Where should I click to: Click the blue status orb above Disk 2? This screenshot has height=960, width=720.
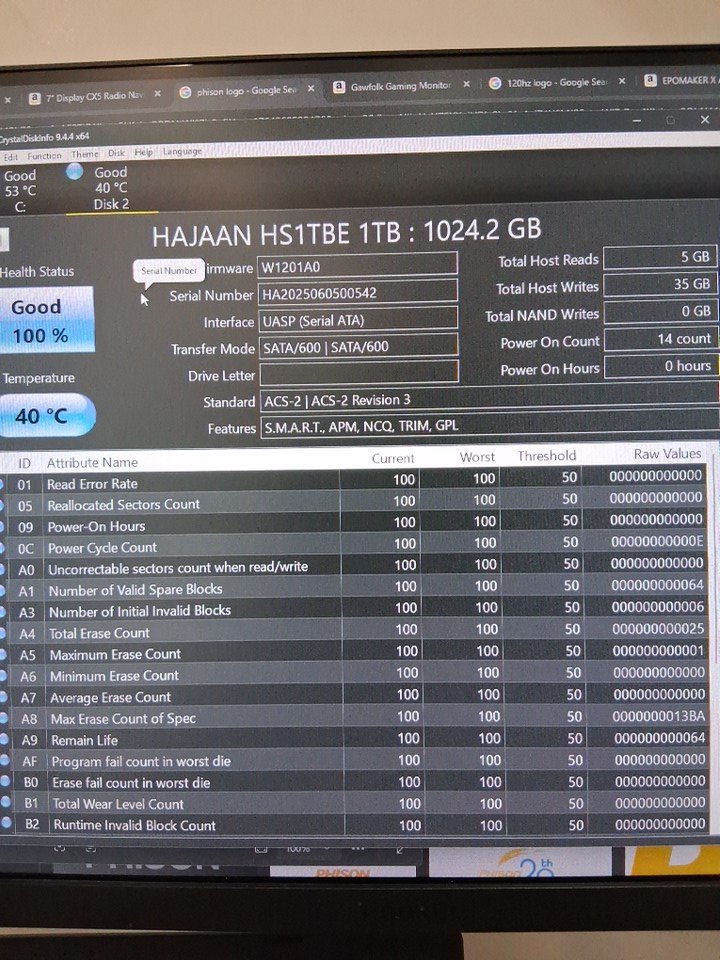(75, 171)
